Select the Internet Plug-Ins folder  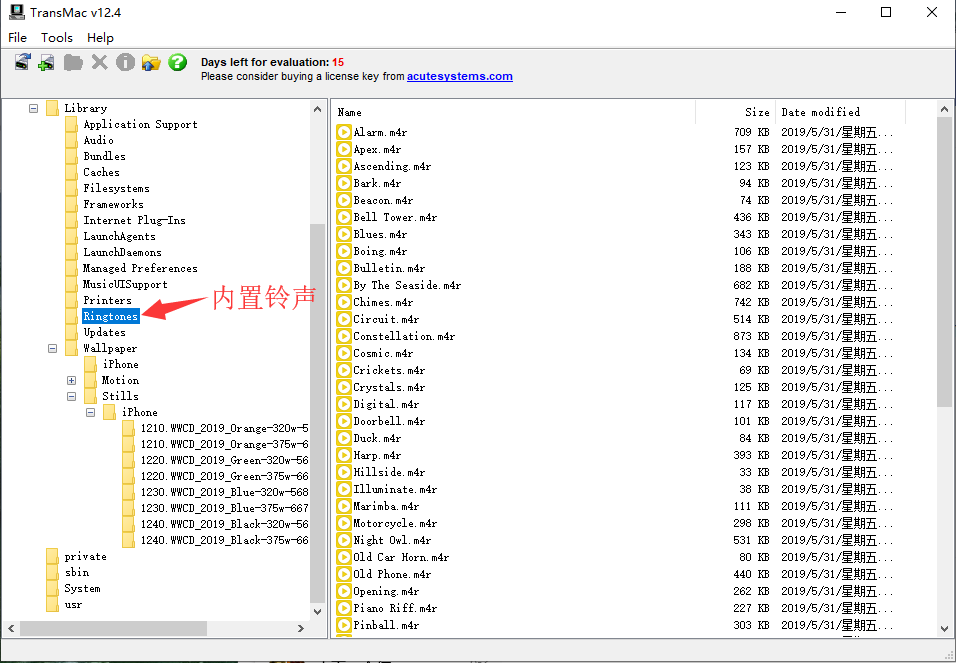click(134, 220)
